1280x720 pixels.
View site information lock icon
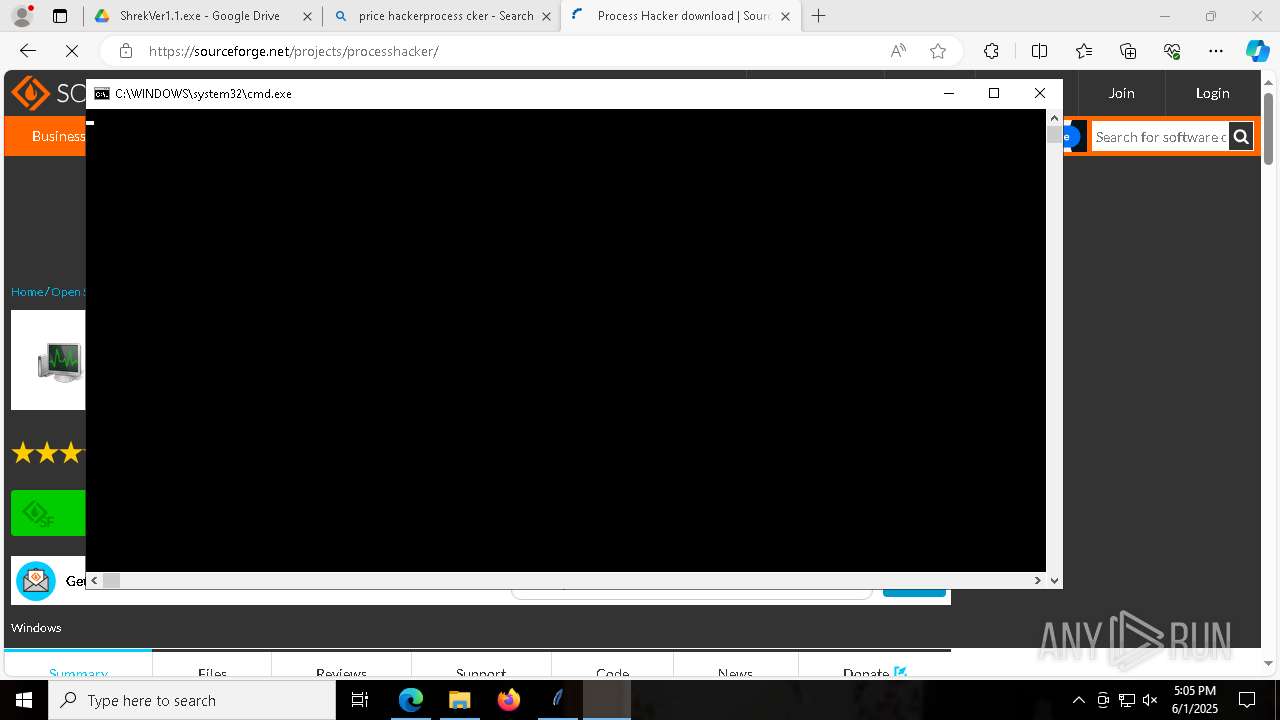coord(125,51)
